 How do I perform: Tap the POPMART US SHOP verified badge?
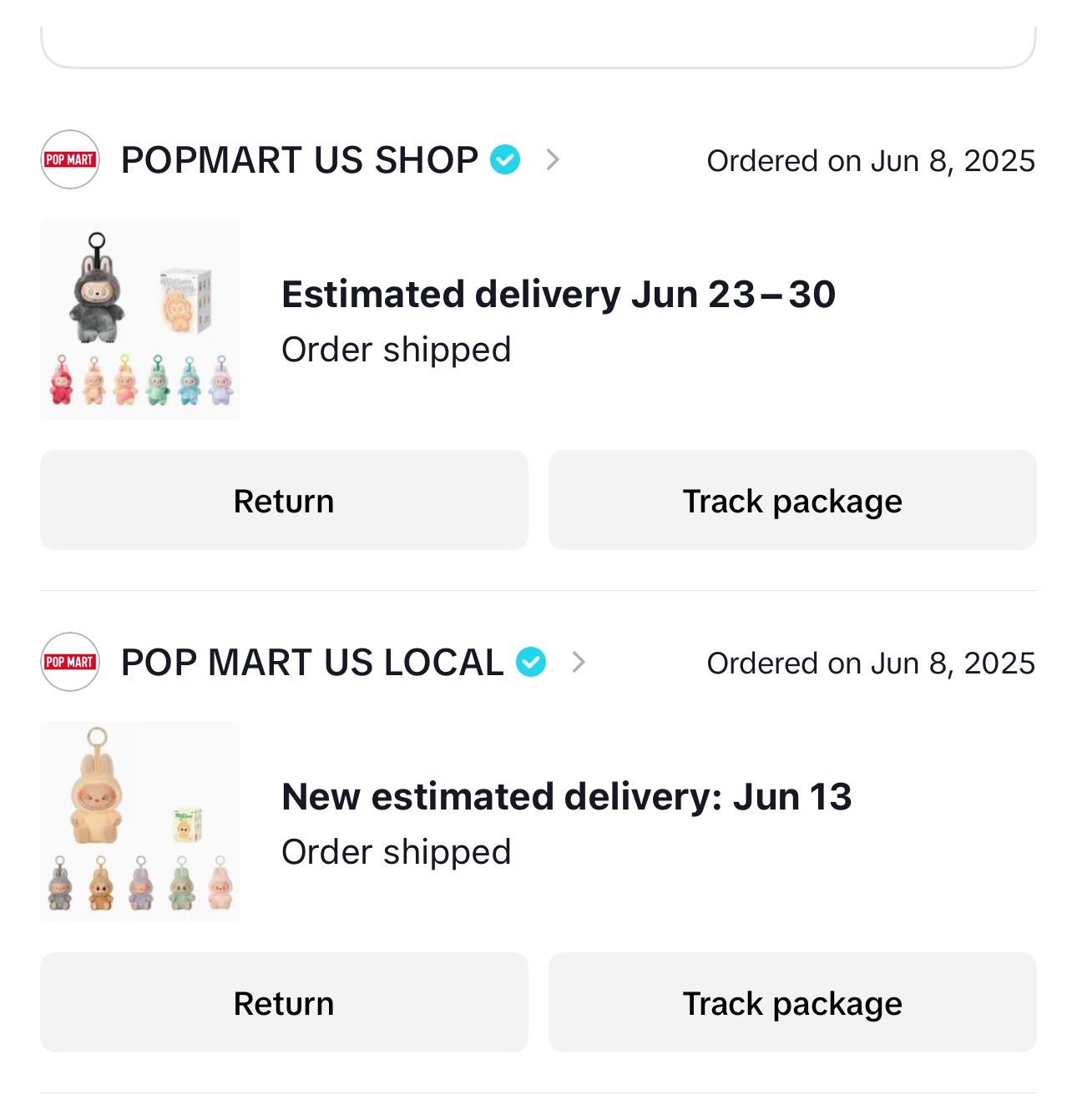point(505,159)
